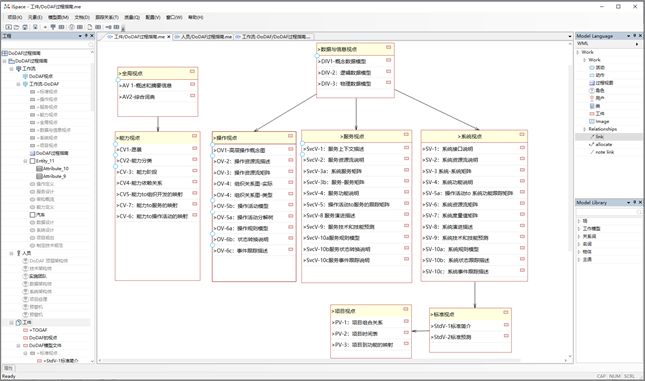Click the CV-3 row in the diagram
This screenshot has height=381, width=645.
(x=158, y=172)
